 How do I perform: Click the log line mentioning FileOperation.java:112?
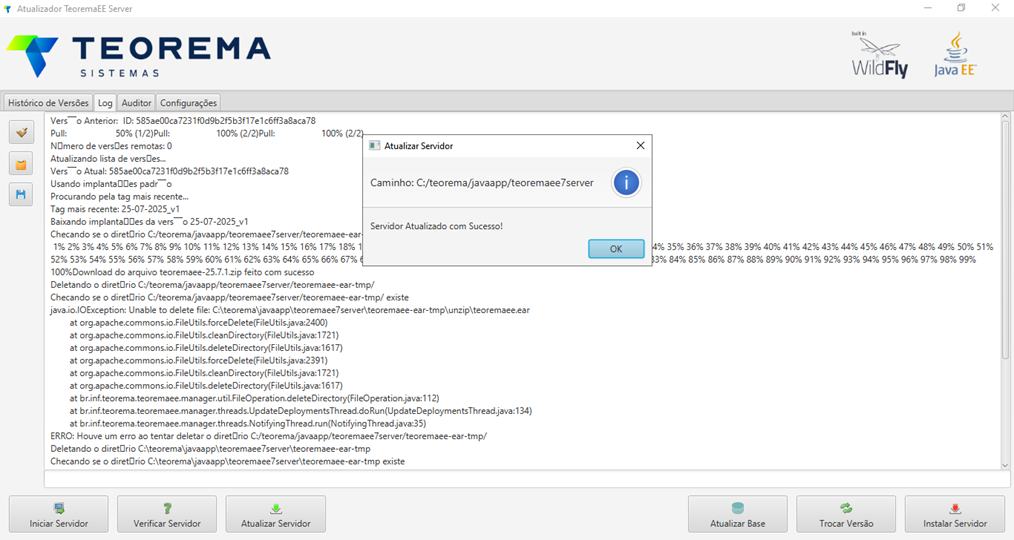click(254, 398)
